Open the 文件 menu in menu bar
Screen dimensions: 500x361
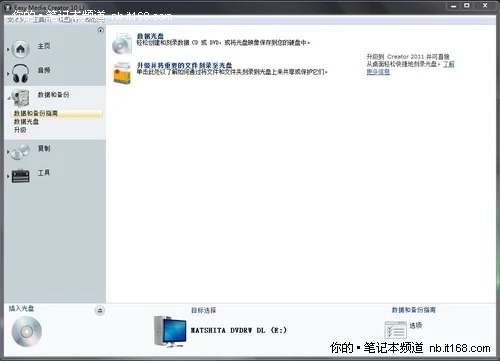click(x=16, y=20)
